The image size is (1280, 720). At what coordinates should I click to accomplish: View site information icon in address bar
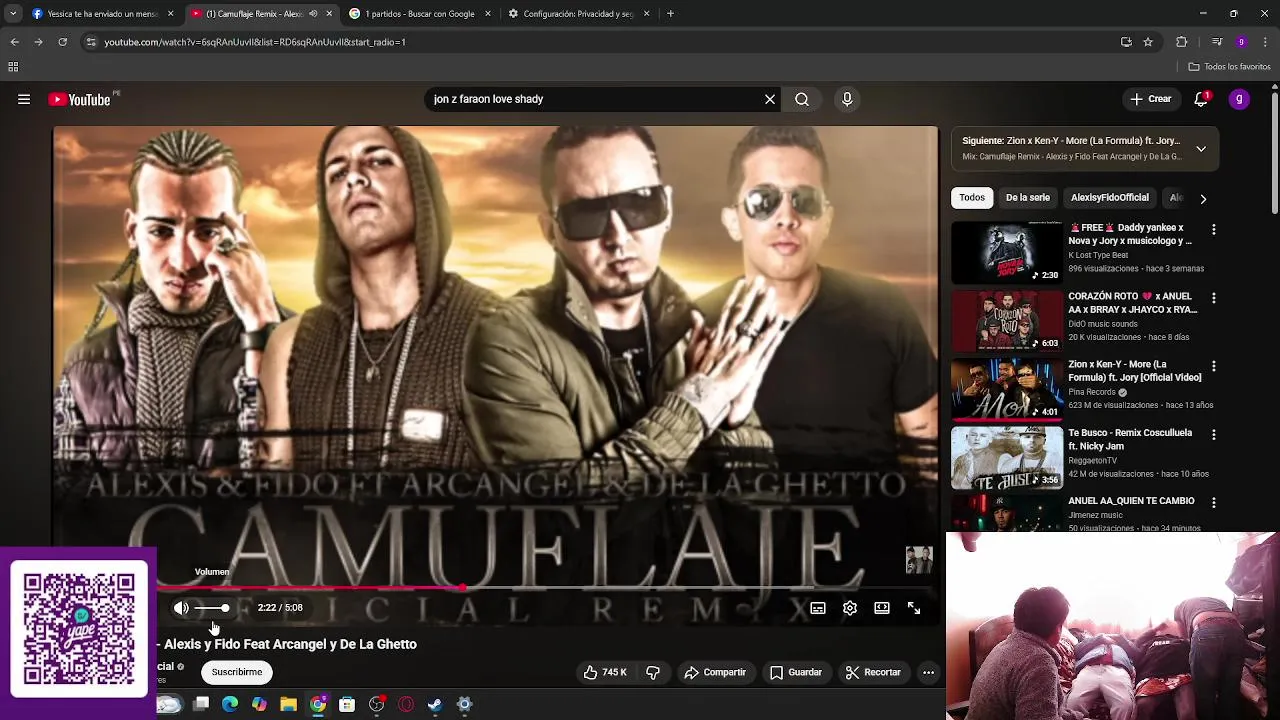(91, 42)
